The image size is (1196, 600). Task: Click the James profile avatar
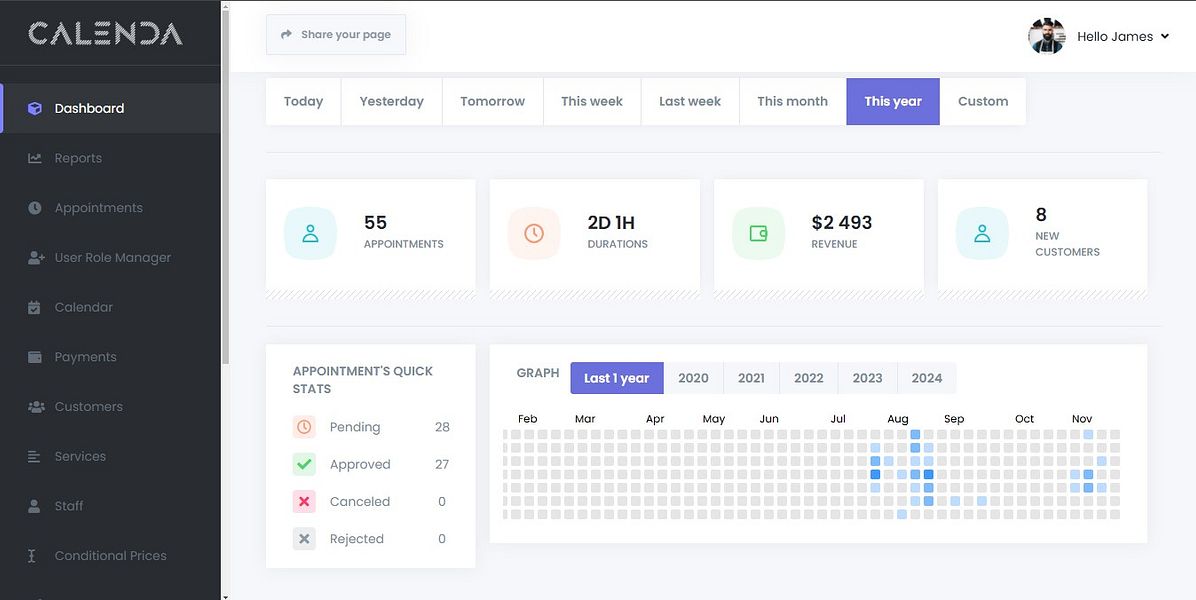pos(1046,37)
